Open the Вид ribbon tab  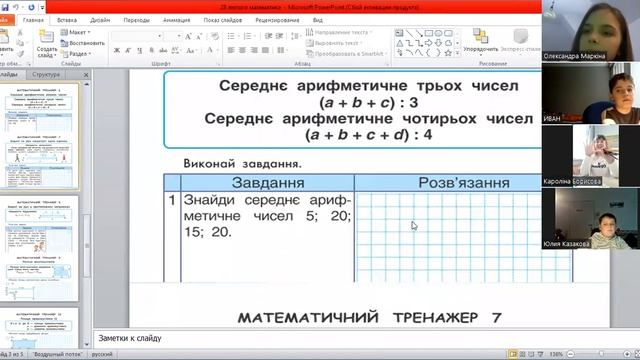[x=318, y=20]
